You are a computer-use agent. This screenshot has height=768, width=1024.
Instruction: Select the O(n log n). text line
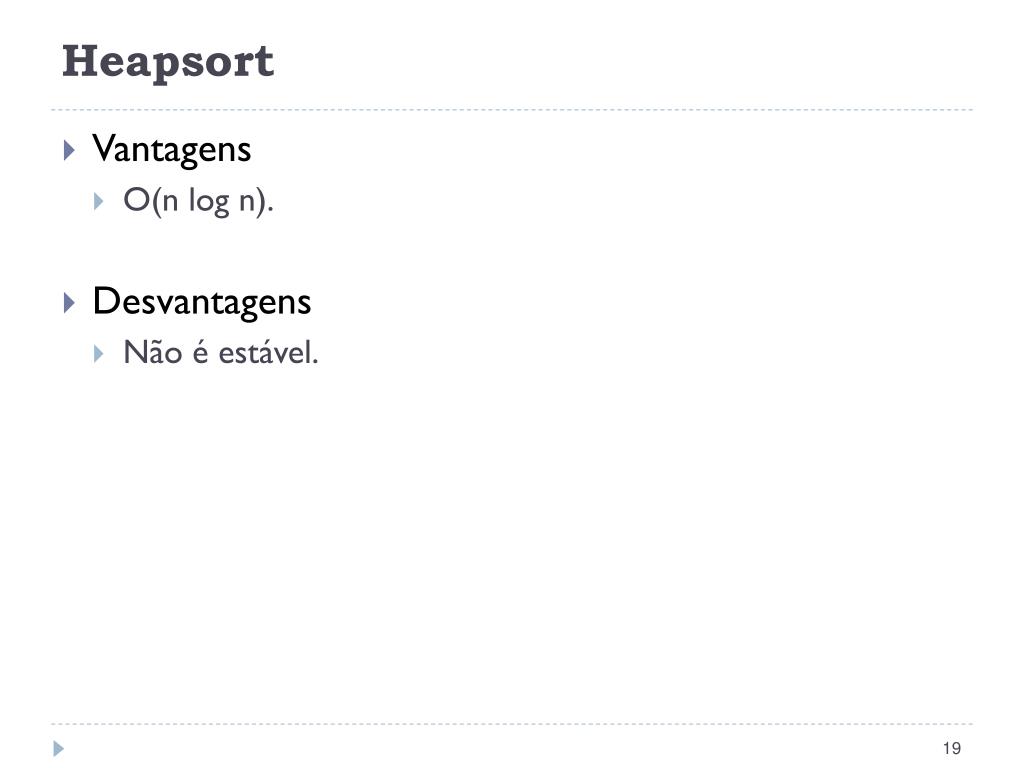pyautogui.click(x=198, y=200)
